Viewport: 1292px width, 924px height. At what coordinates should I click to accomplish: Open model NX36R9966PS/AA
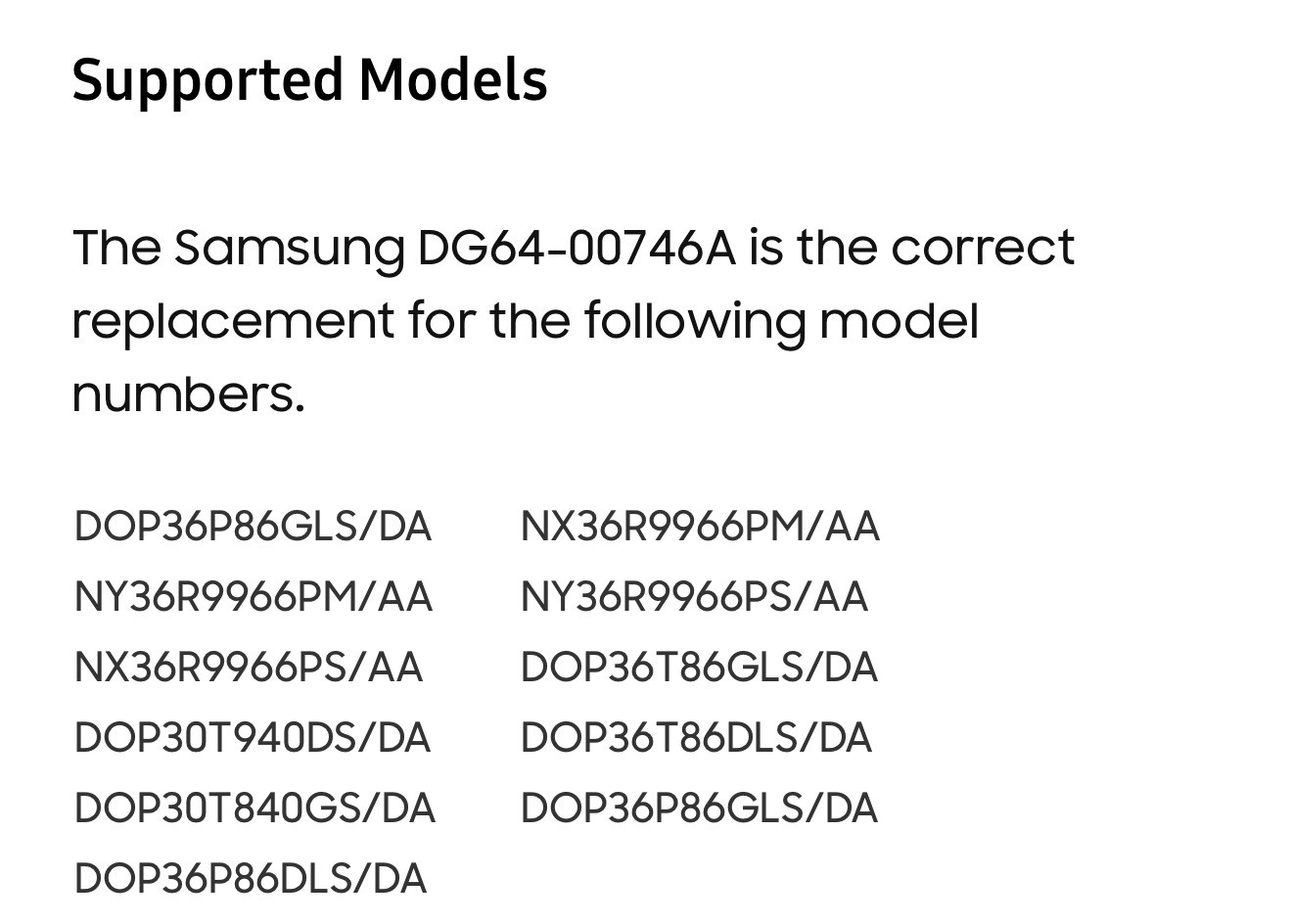click(249, 668)
